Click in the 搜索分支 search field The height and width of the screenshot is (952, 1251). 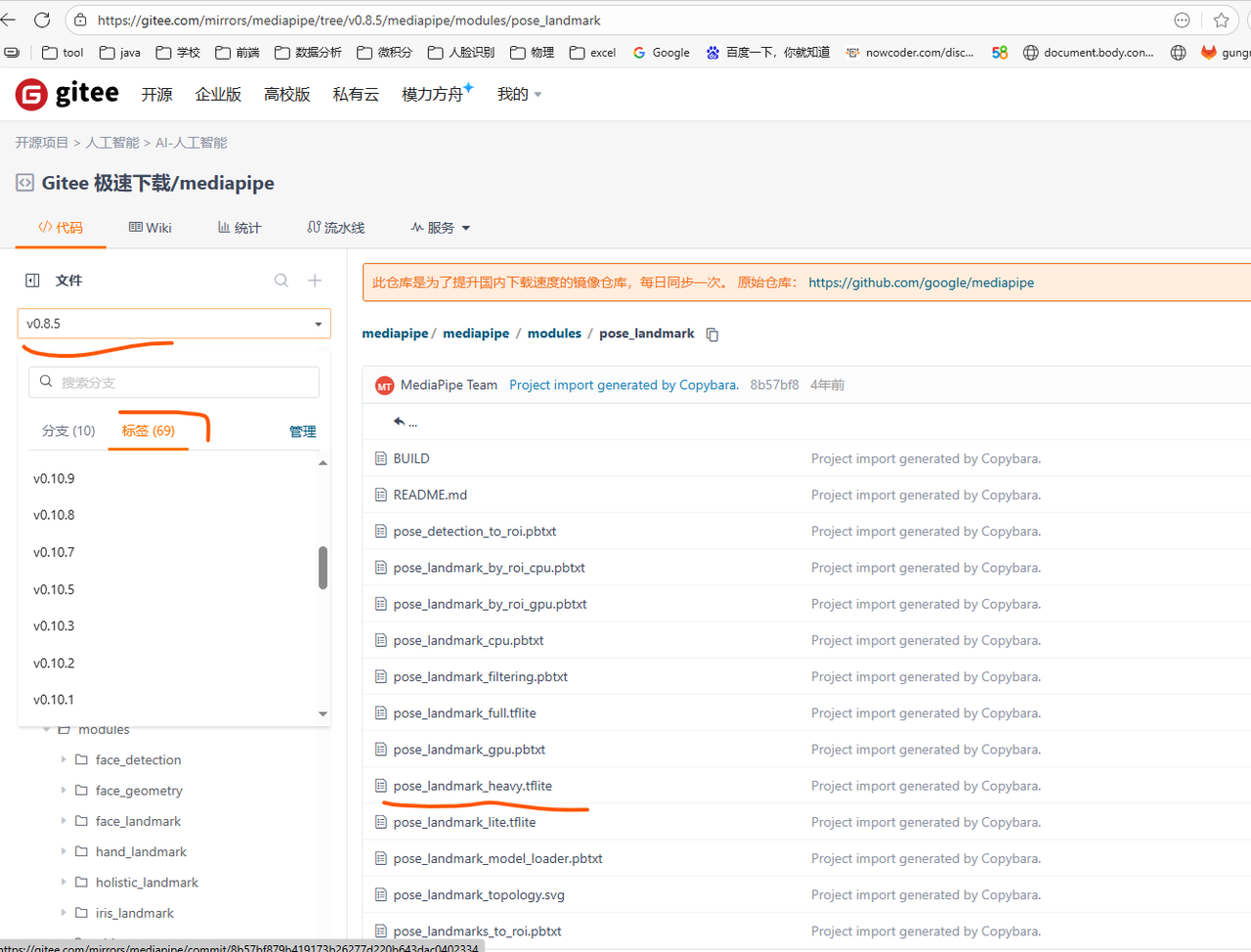coord(174,382)
